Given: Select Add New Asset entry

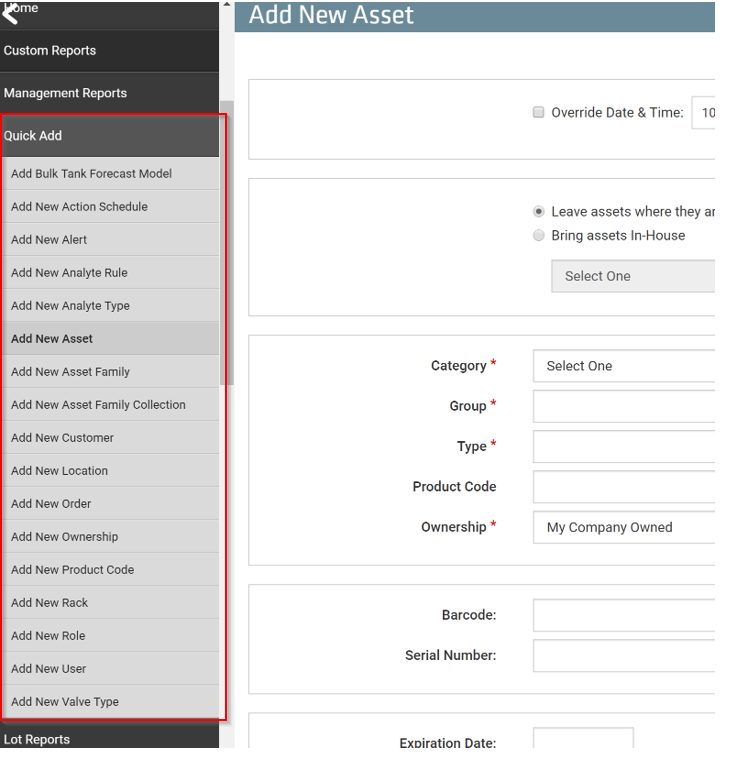Looking at the screenshot, I should point(111,338).
